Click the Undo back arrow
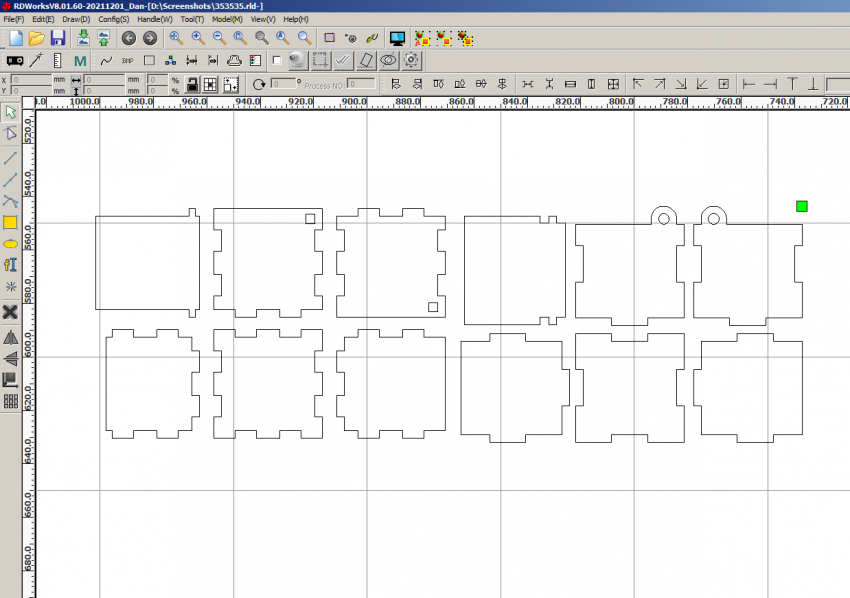Screen dimensions: 850x598 [x=128, y=38]
